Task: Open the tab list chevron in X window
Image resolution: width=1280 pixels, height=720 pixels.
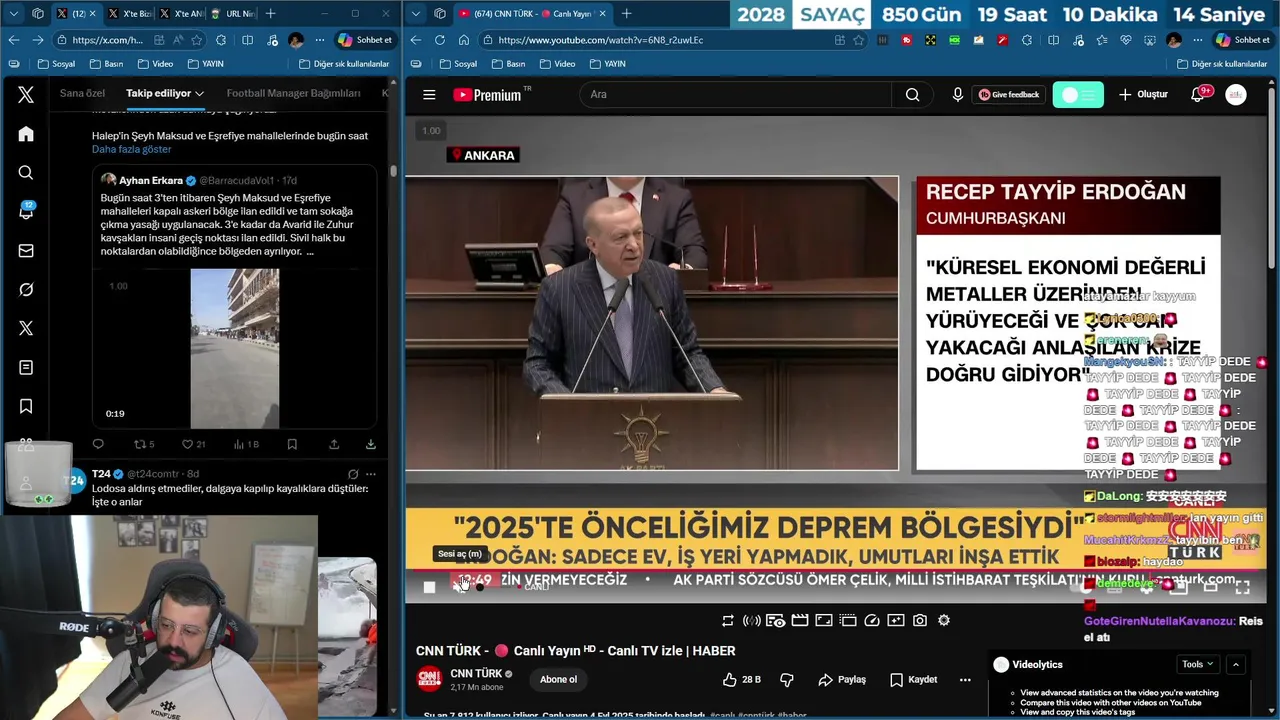Action: coord(12,13)
